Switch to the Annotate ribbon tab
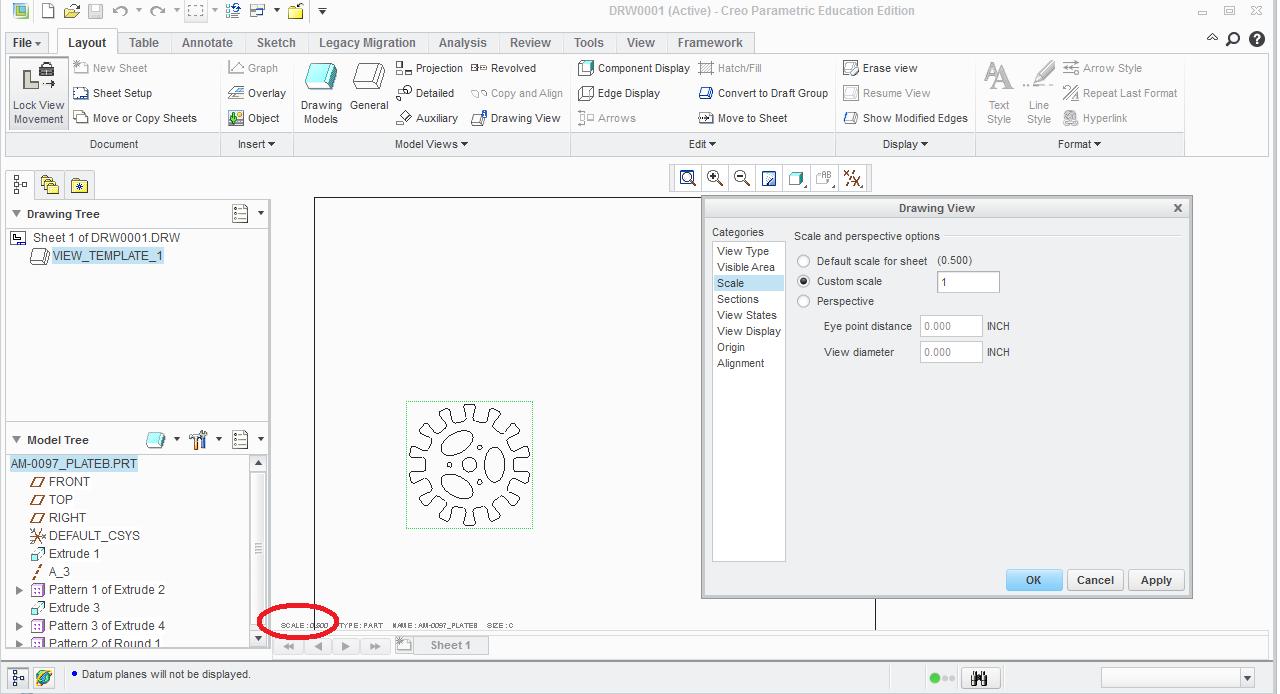This screenshot has width=1280, height=694. coord(207,43)
